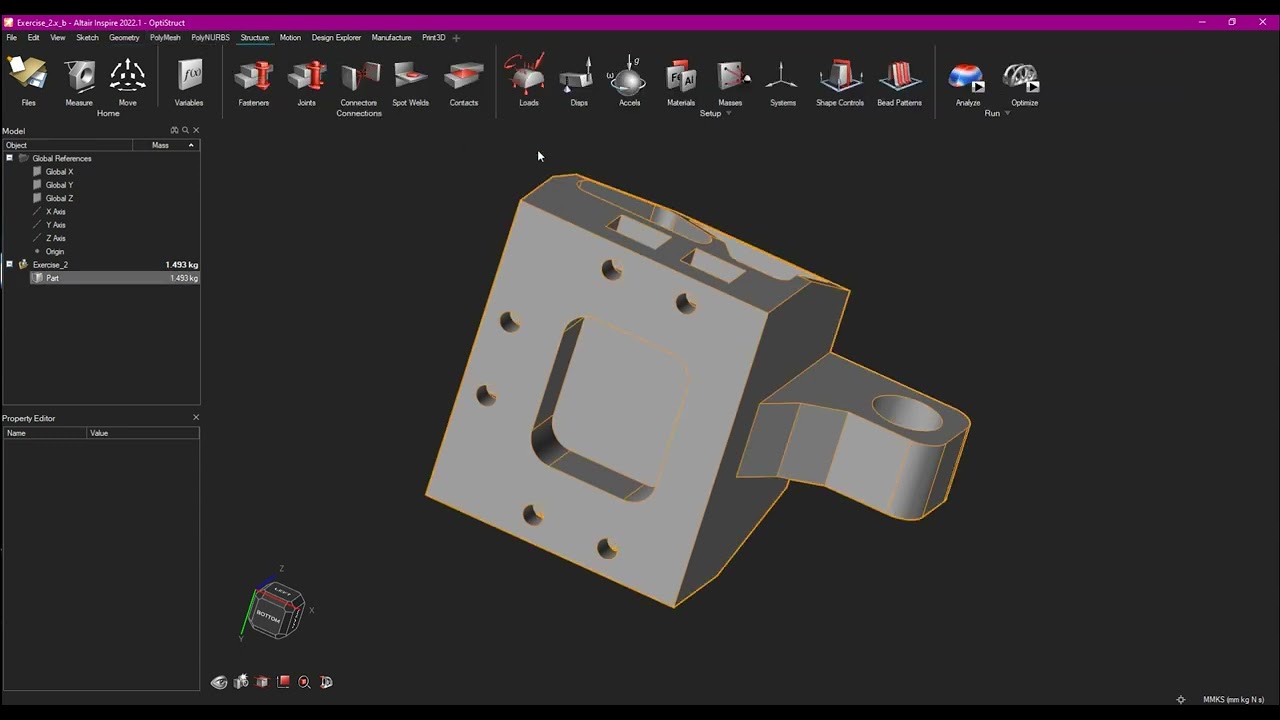Open the File menu
Image resolution: width=1280 pixels, height=720 pixels.
click(12, 37)
